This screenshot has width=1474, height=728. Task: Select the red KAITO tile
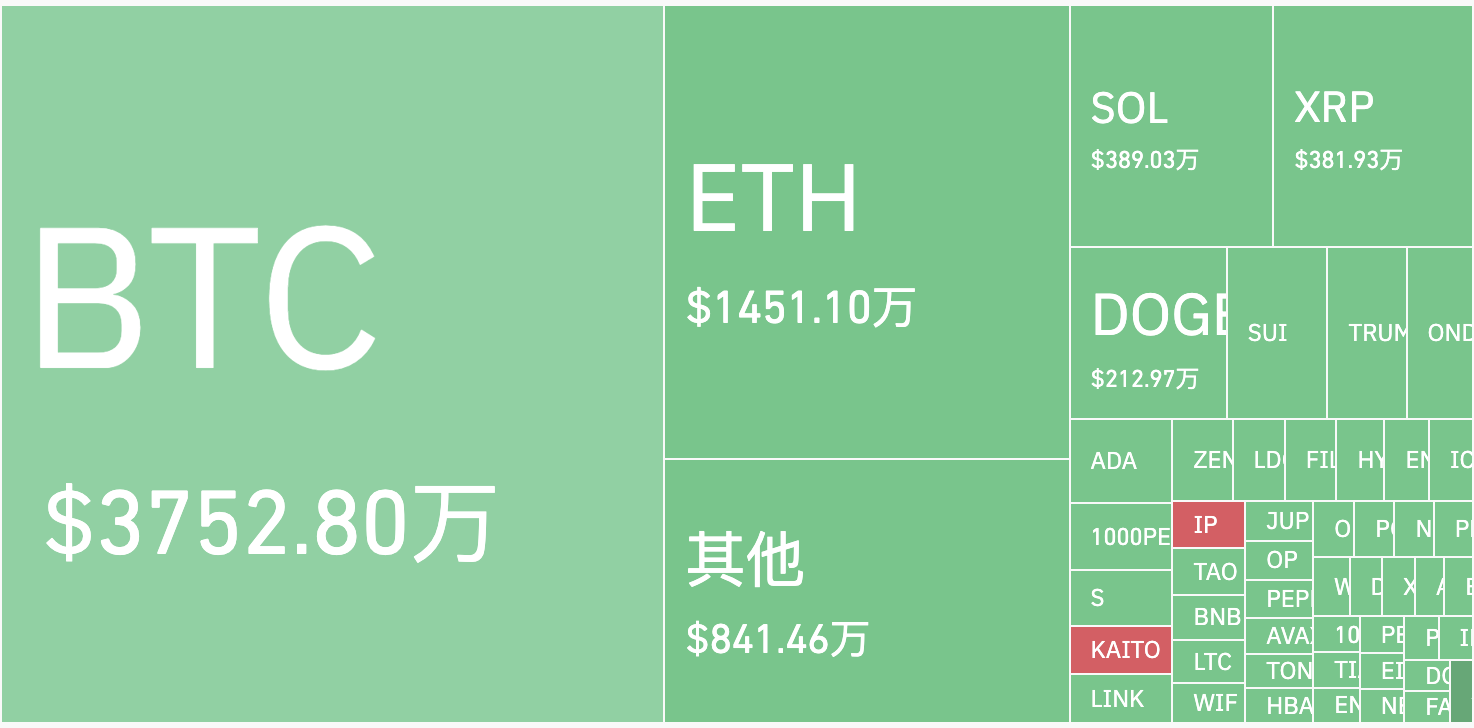1120,650
